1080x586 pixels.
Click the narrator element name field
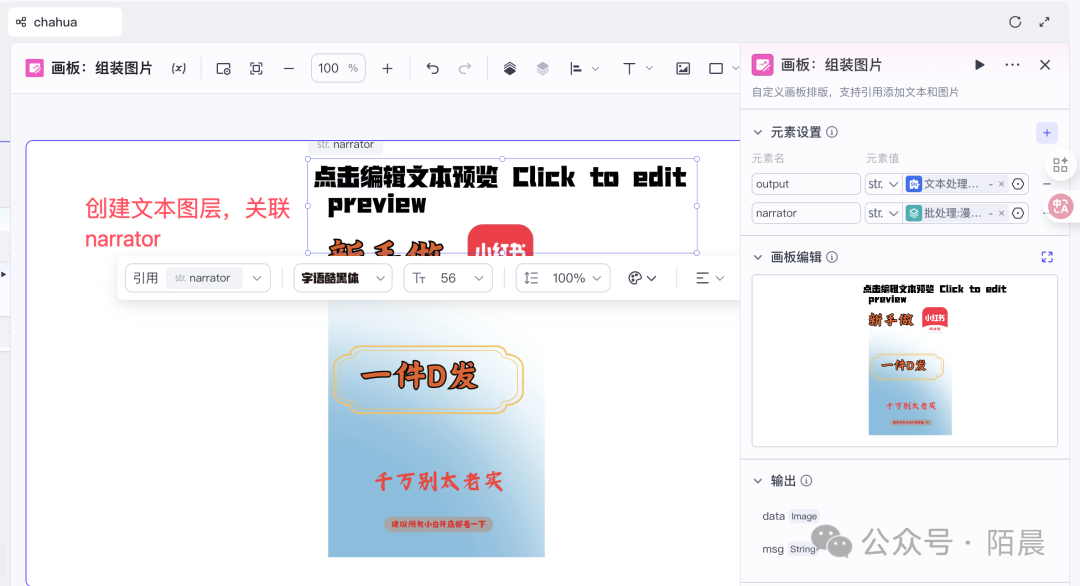(806, 213)
